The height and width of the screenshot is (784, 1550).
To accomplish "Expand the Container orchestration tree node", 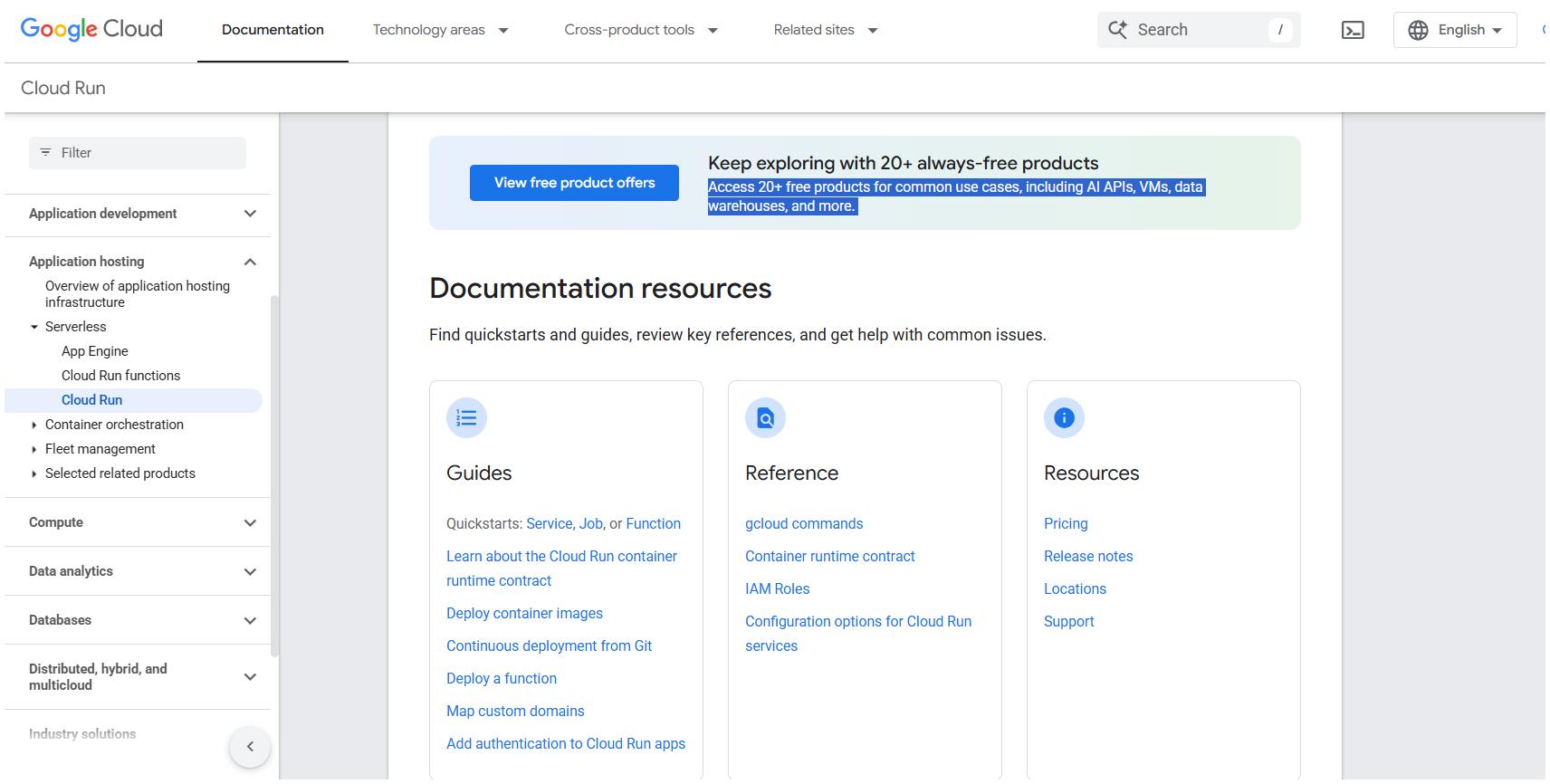I will click(x=34, y=425).
